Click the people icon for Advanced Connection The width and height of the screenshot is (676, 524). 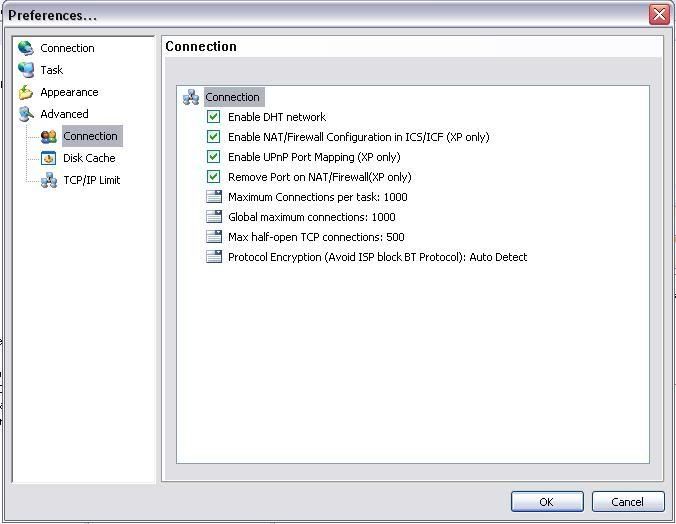(49, 136)
